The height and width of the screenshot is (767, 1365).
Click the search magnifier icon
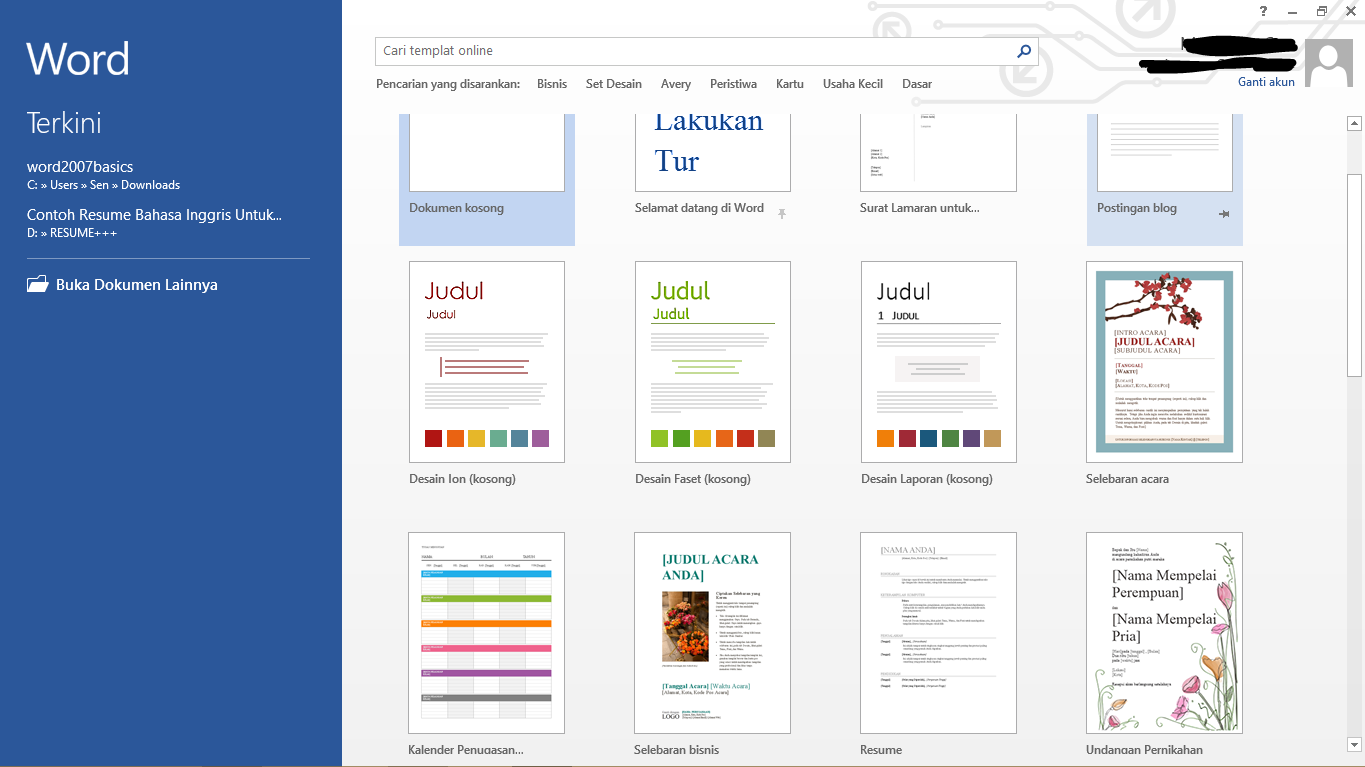click(x=1023, y=51)
